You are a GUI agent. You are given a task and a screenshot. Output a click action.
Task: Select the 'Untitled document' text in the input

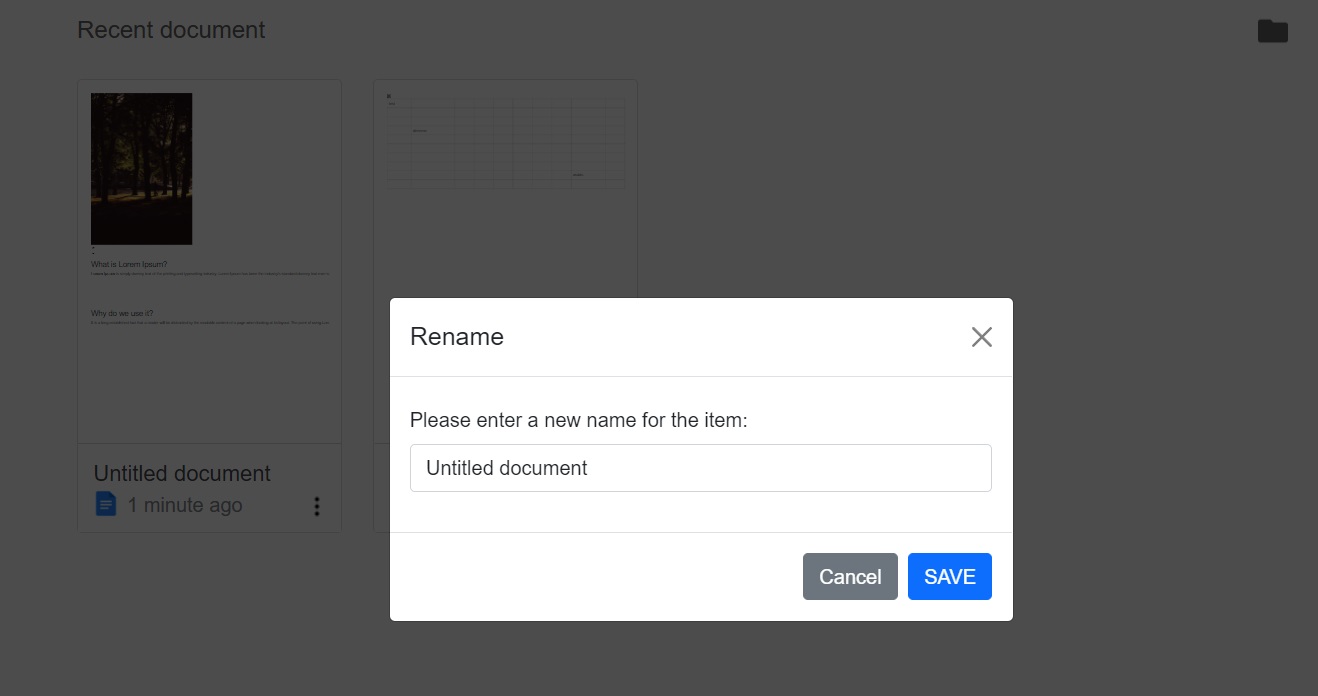[x=506, y=467]
